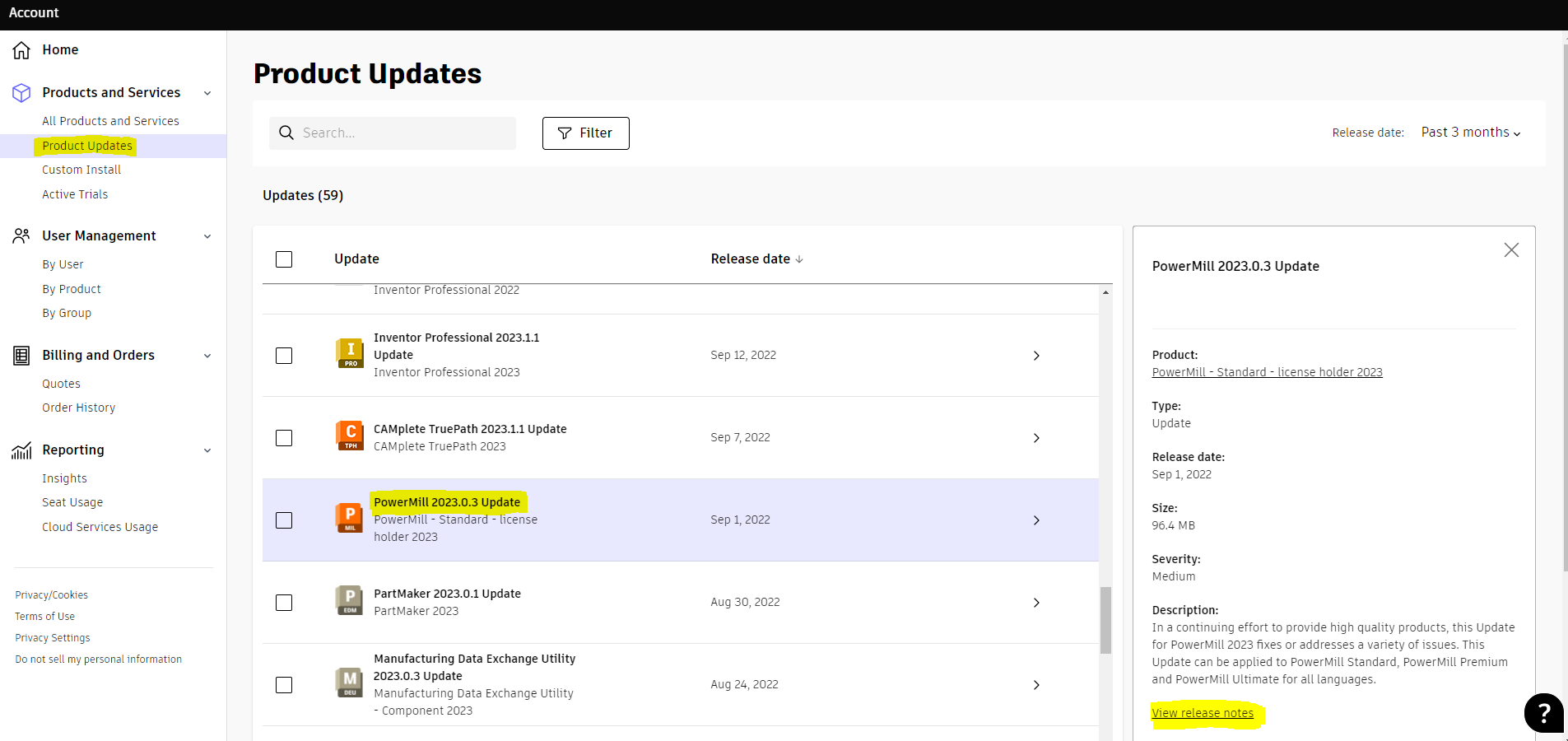
Task: Click the Filter button
Action: (585, 133)
